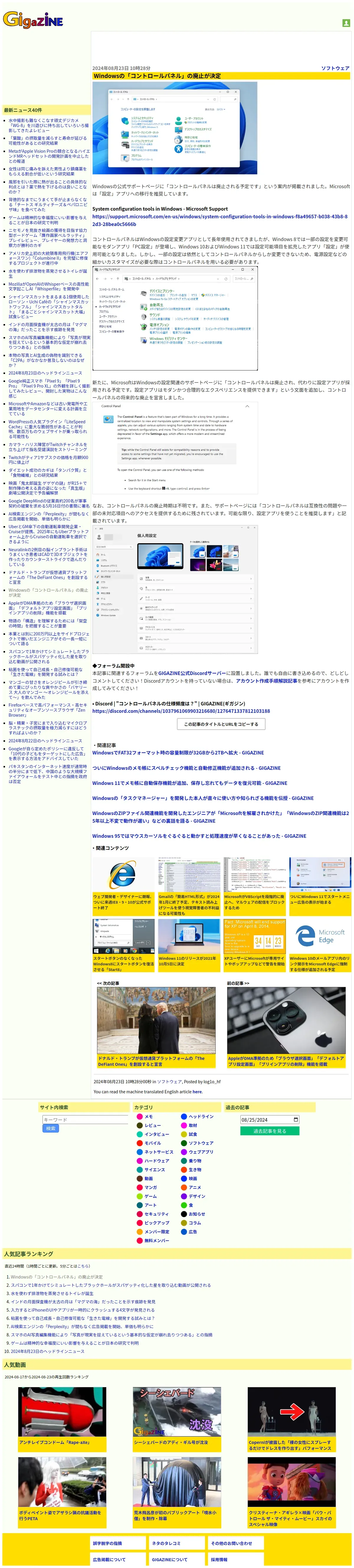Image resolution: width=354 pixels, height=1568 pixels.
Task: Select the セキュリティ category
Action: click(156, 1214)
